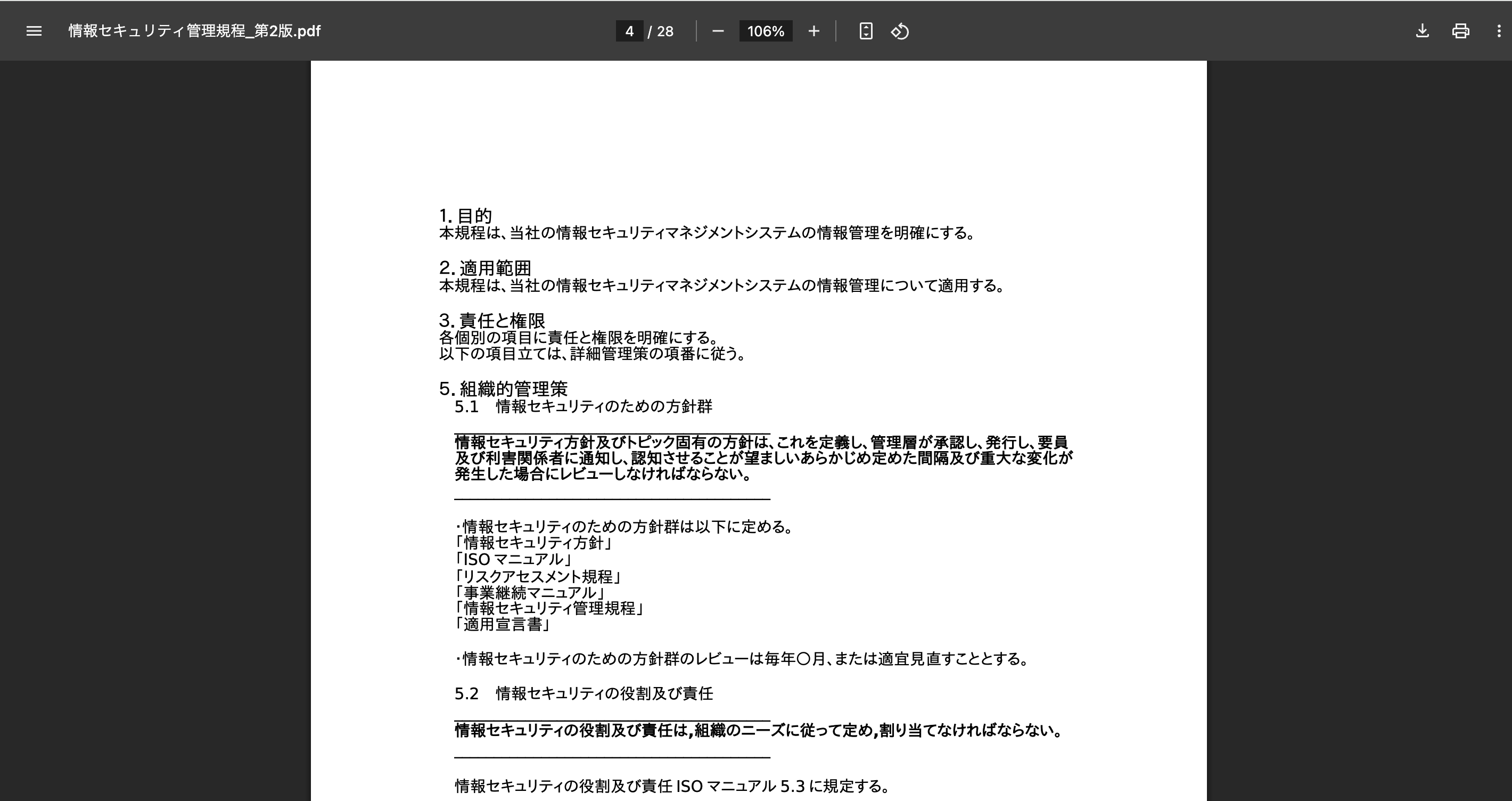Click the heading 1. 目的
Viewport: 1512px width, 801px height.
click(465, 216)
